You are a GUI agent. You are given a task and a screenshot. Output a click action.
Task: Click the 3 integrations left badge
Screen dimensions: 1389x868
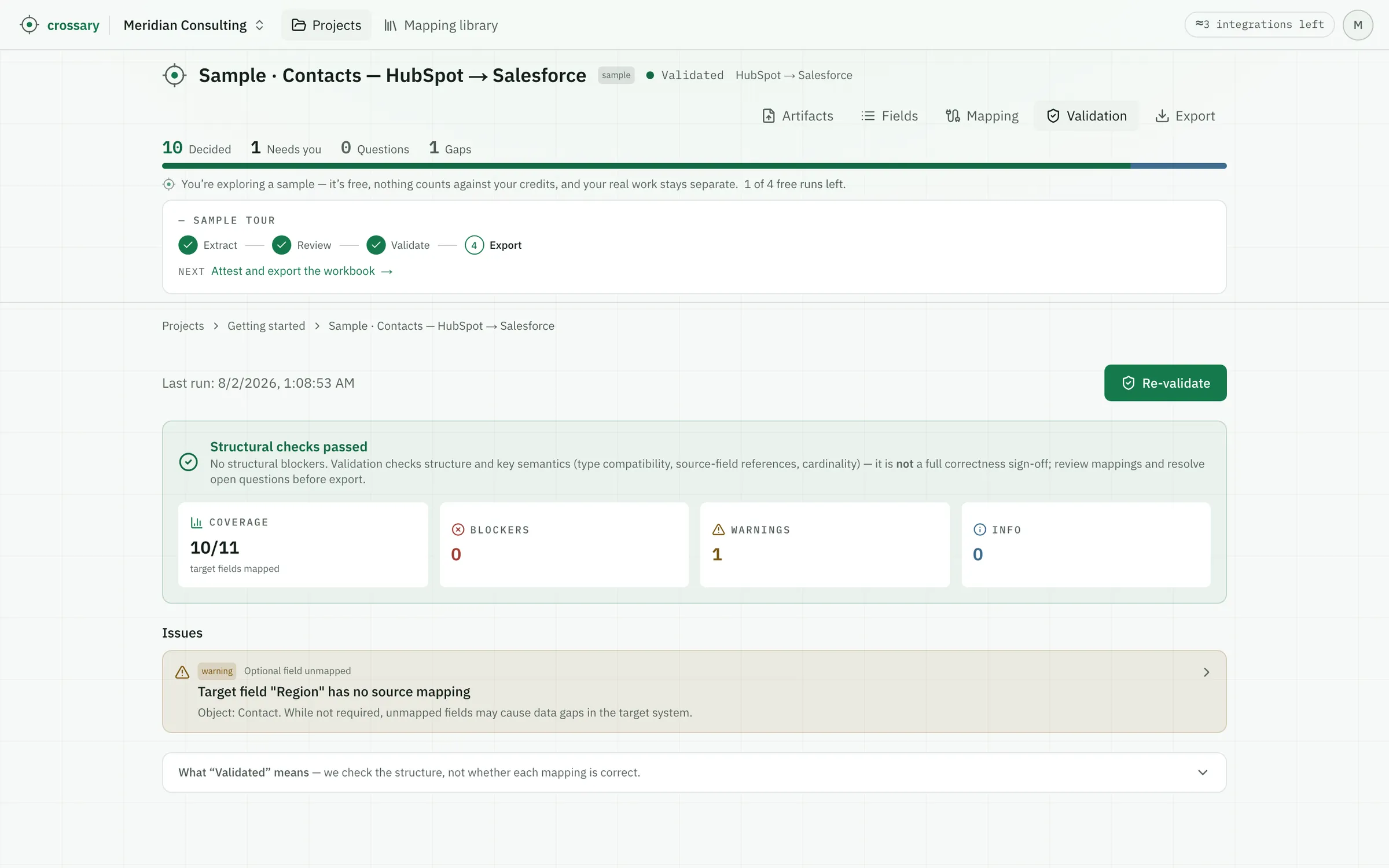[x=1259, y=24]
